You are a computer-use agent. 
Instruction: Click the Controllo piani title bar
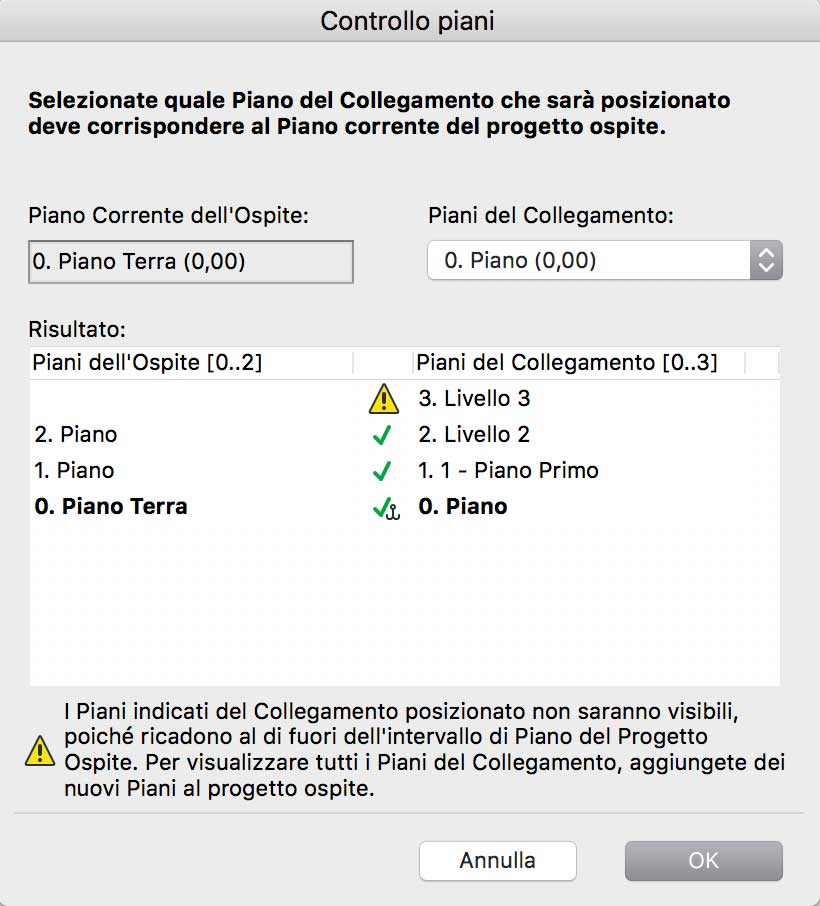tap(408, 21)
